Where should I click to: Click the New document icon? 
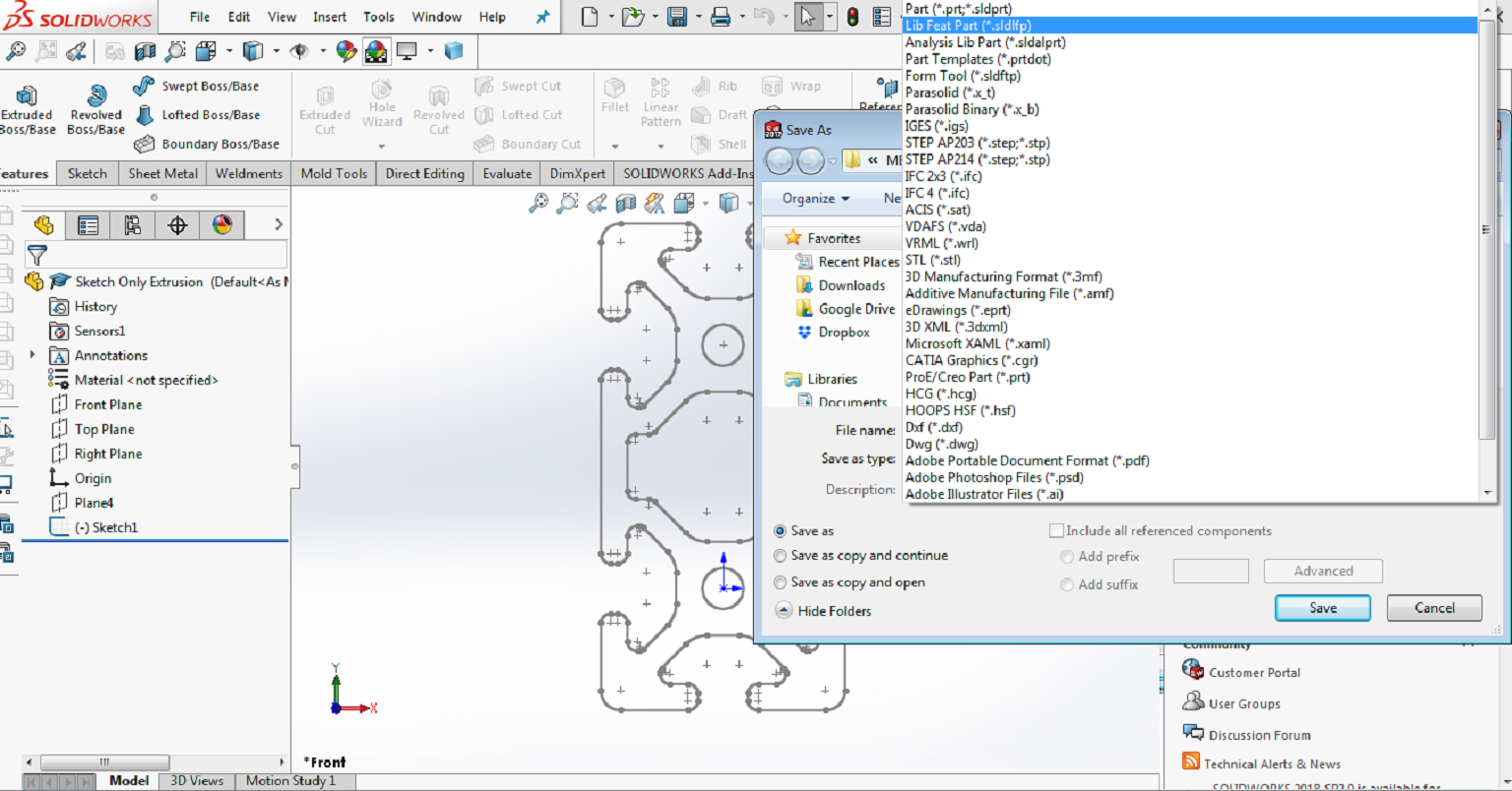(589, 17)
